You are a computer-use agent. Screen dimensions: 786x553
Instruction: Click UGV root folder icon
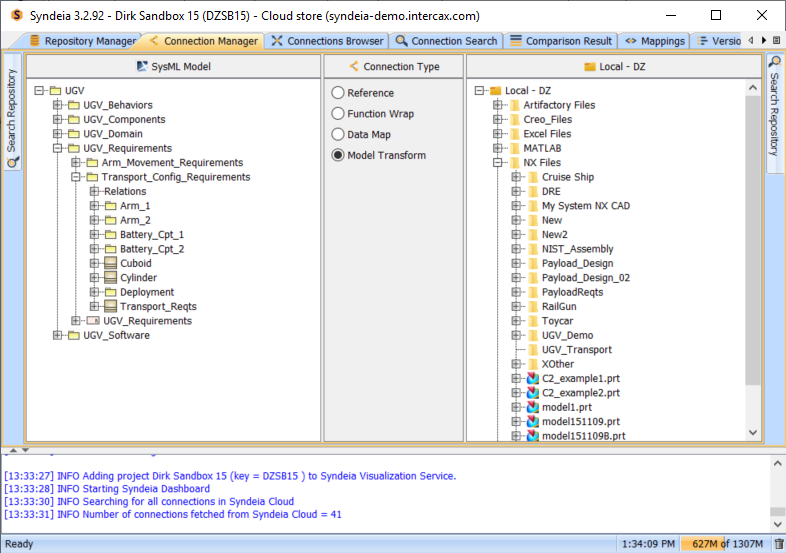(x=55, y=91)
